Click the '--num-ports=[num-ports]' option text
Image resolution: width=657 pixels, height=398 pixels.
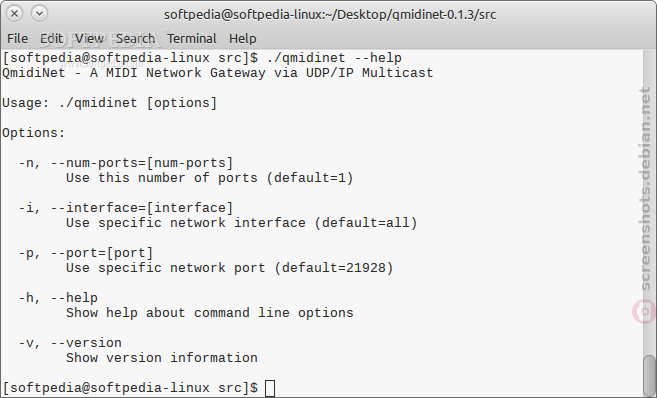coord(142,163)
